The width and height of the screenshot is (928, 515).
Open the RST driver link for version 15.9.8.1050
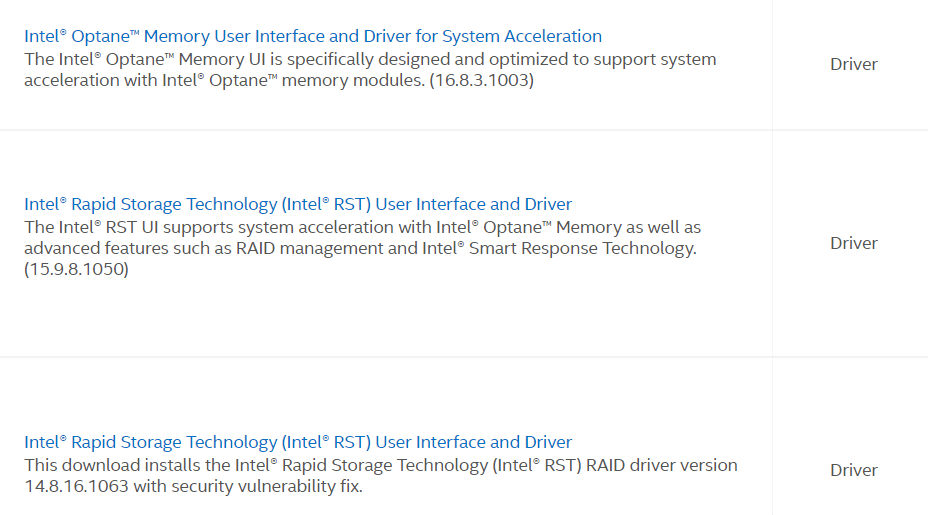[x=298, y=204]
